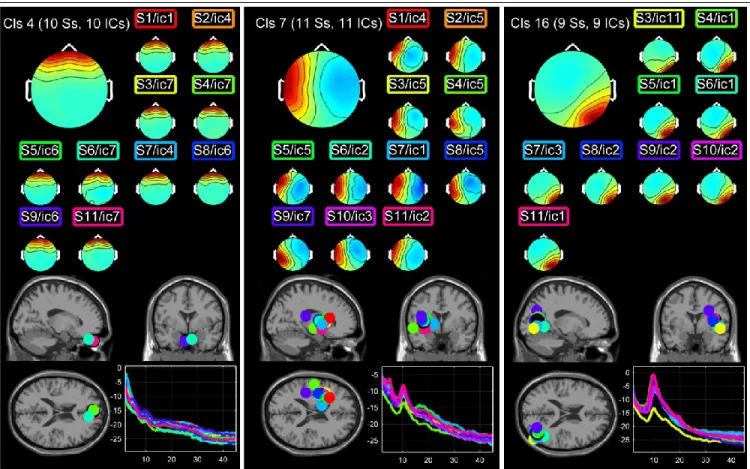The width and height of the screenshot is (750, 469).
Task: Click the Cls 16 axial brain slice
Action: point(564,414)
